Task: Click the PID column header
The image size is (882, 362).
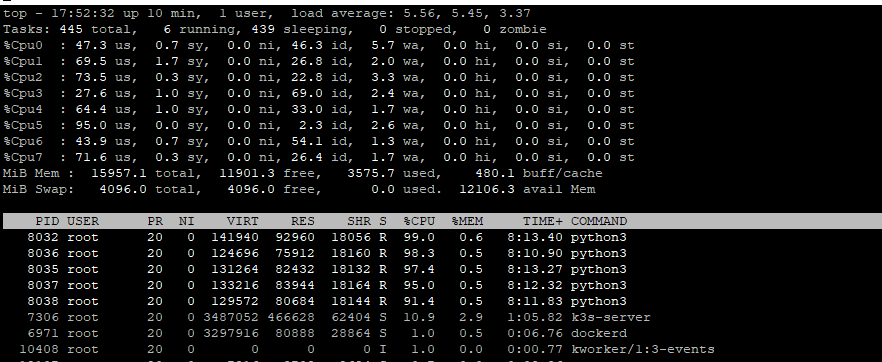Action: pos(47,221)
